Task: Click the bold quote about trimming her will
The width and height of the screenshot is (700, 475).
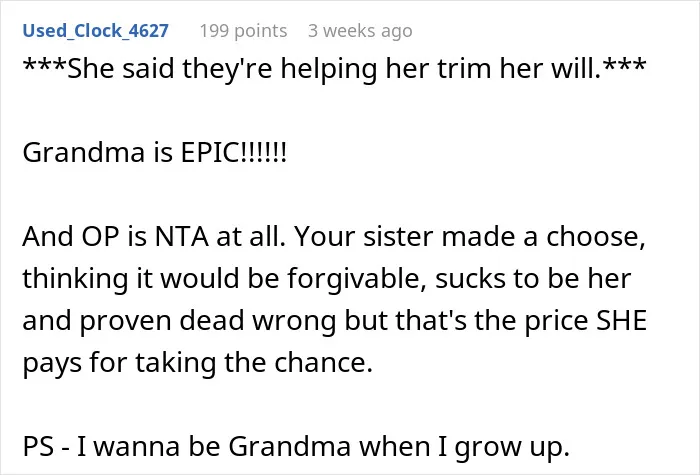Action: [x=334, y=69]
